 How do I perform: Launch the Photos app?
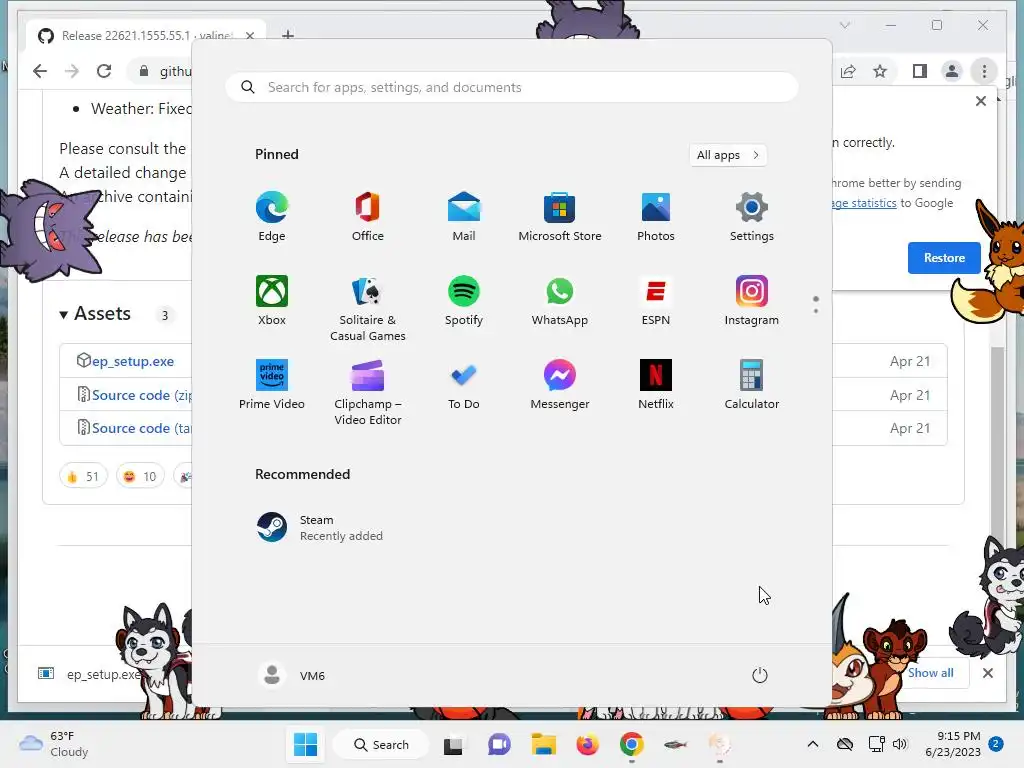656,216
